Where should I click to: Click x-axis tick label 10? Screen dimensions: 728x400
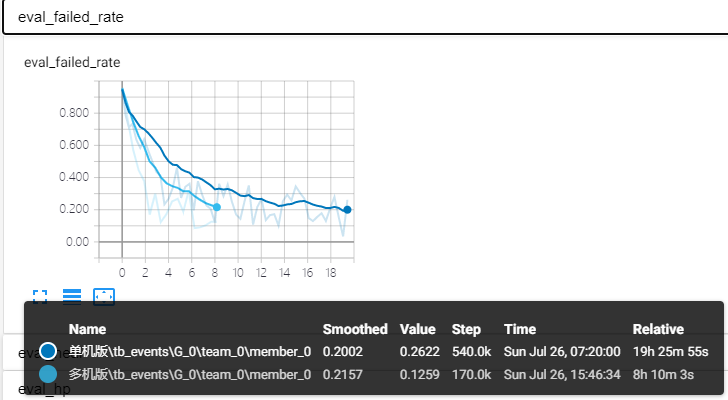pos(238,272)
